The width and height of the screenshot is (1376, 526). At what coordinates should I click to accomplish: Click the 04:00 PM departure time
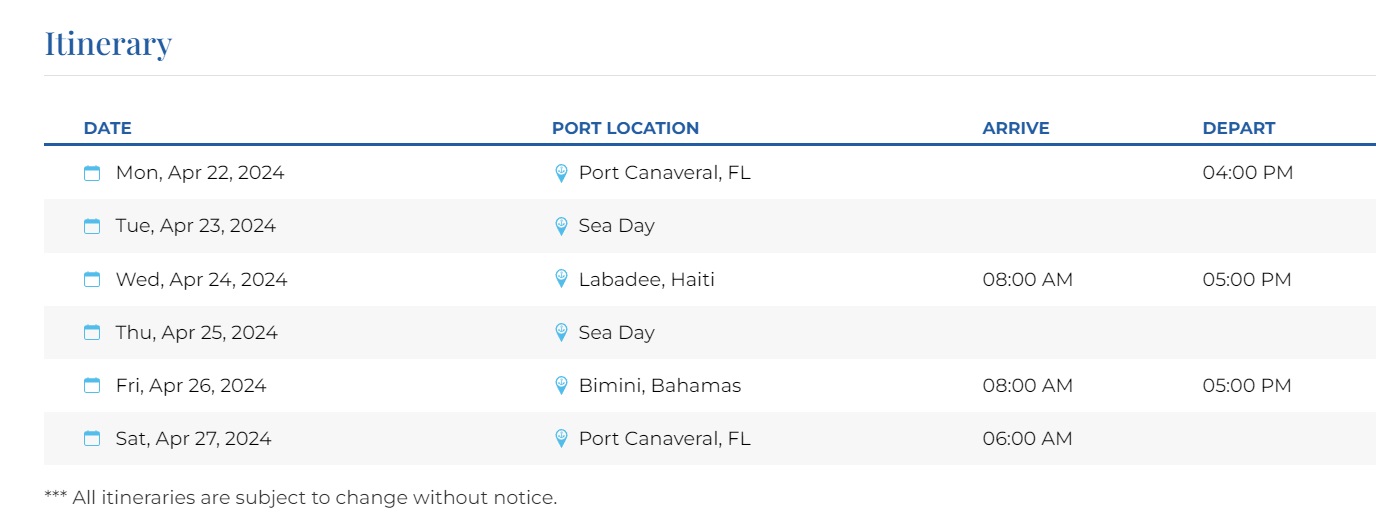click(x=1248, y=173)
